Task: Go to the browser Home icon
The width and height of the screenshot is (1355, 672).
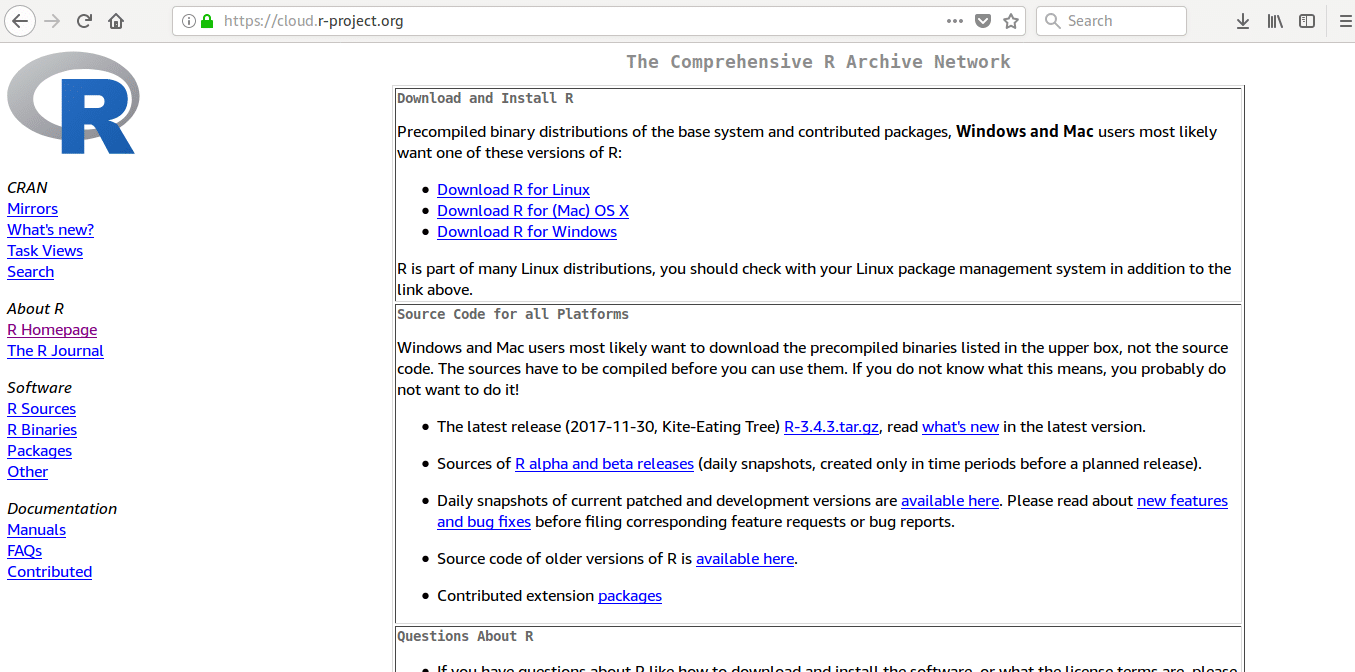Action: point(116,20)
